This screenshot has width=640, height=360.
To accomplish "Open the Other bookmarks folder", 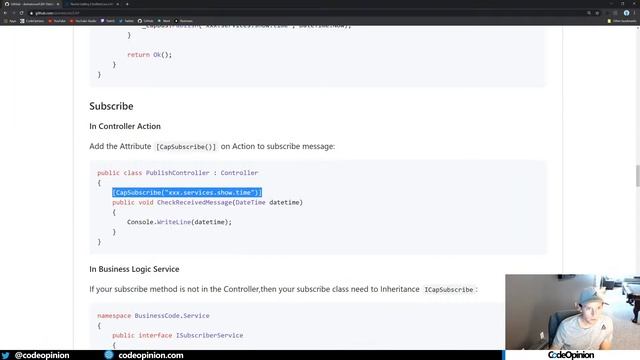I will pos(622,21).
